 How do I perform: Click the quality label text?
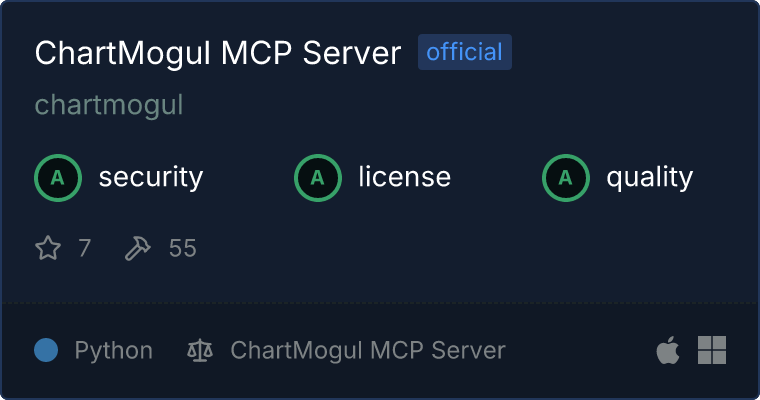pos(649,177)
